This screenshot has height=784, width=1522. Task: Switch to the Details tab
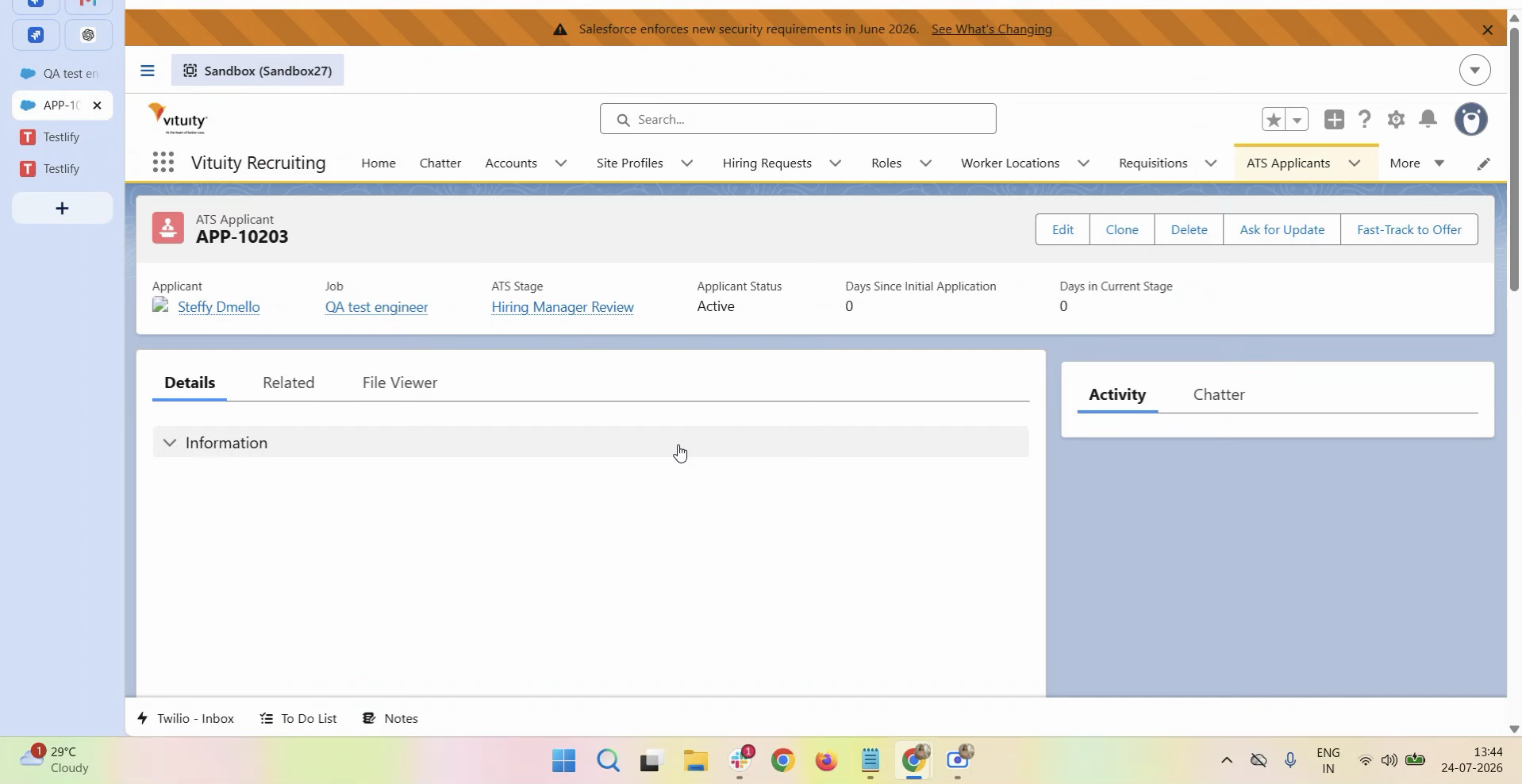click(190, 382)
